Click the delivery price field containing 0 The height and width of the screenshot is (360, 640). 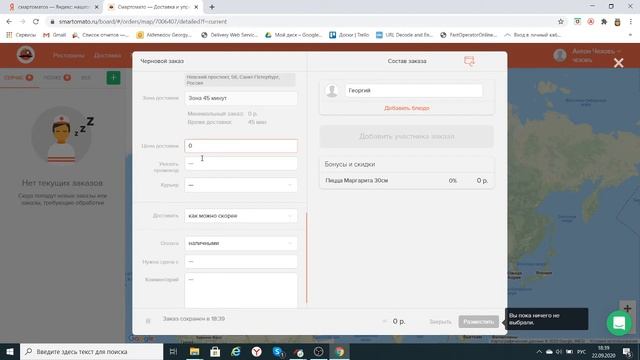click(241, 146)
